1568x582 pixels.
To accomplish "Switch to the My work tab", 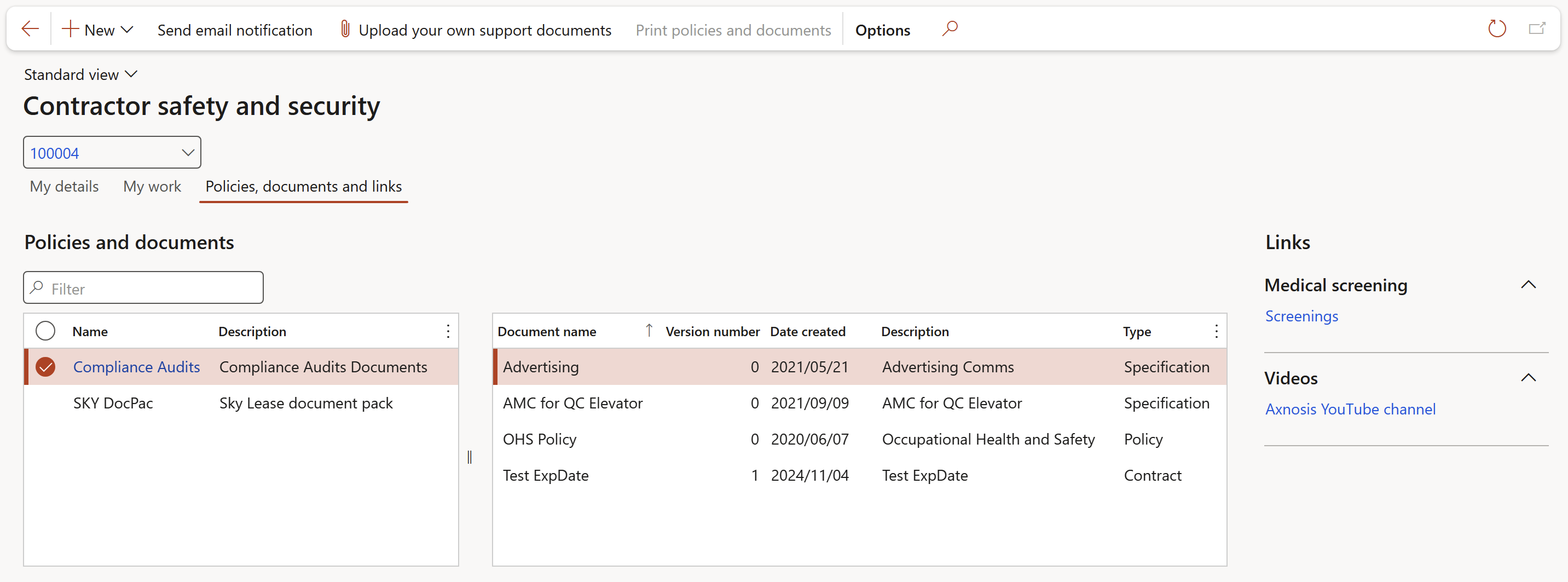I will coord(152,186).
